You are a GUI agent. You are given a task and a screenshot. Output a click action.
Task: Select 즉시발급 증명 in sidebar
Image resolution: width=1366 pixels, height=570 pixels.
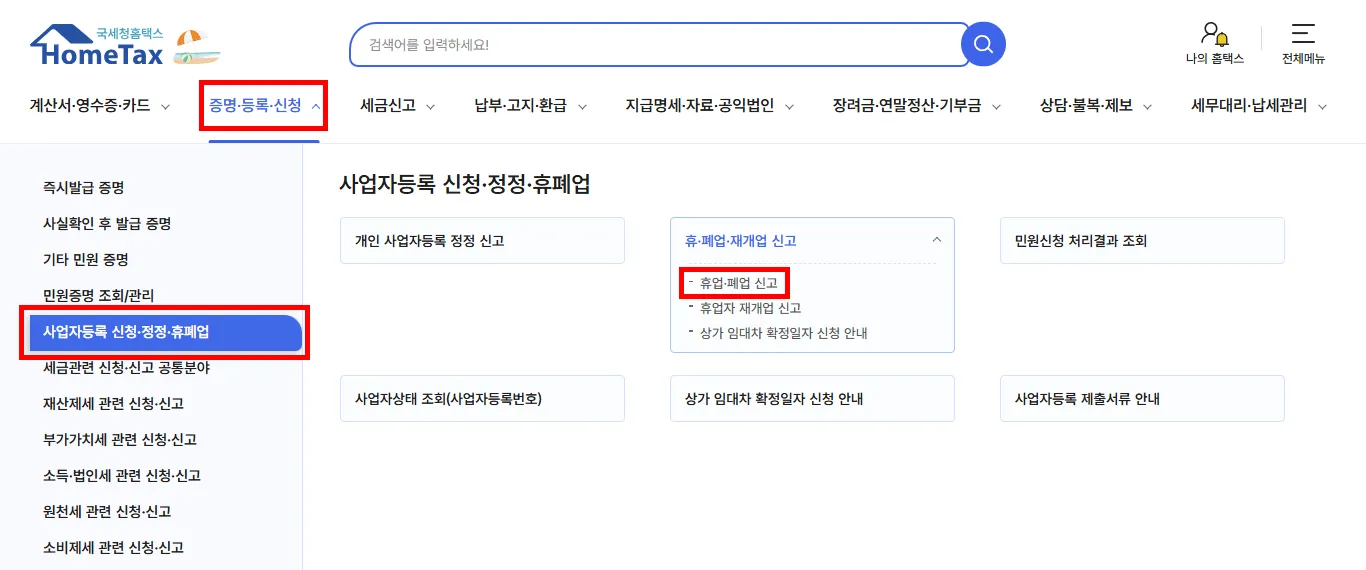coord(83,188)
